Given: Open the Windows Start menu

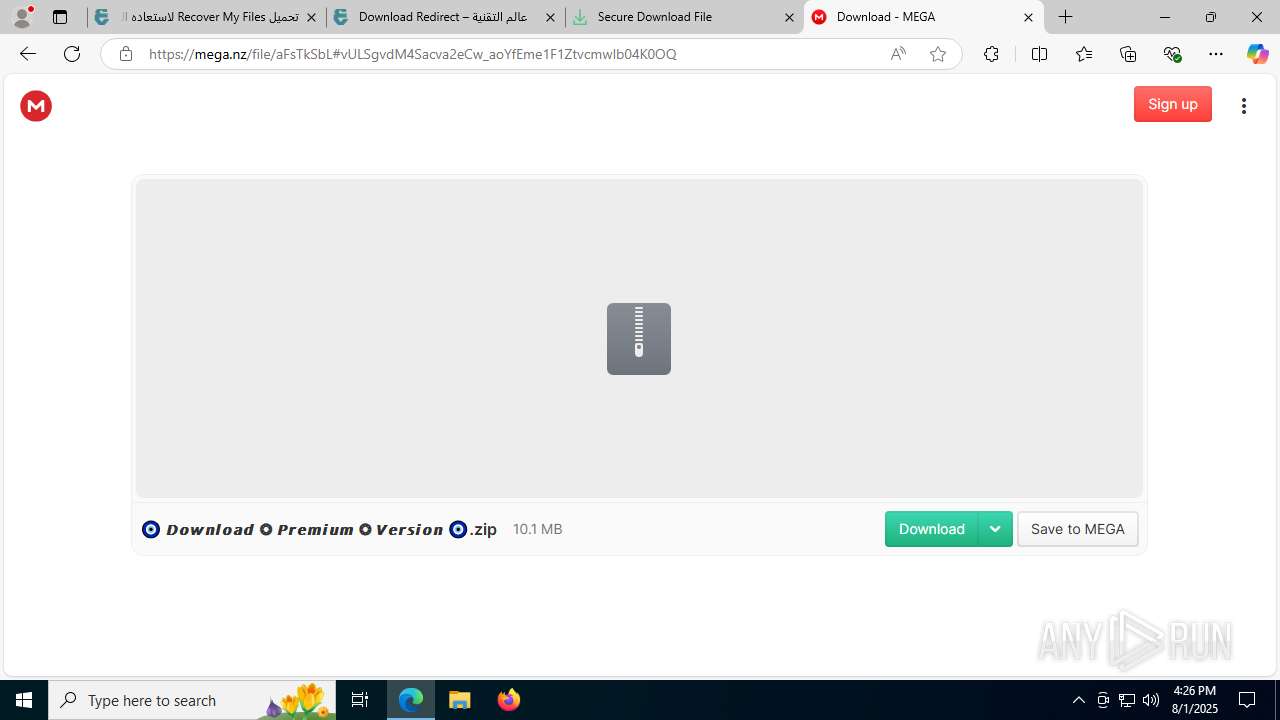Looking at the screenshot, I should pyautogui.click(x=24, y=700).
